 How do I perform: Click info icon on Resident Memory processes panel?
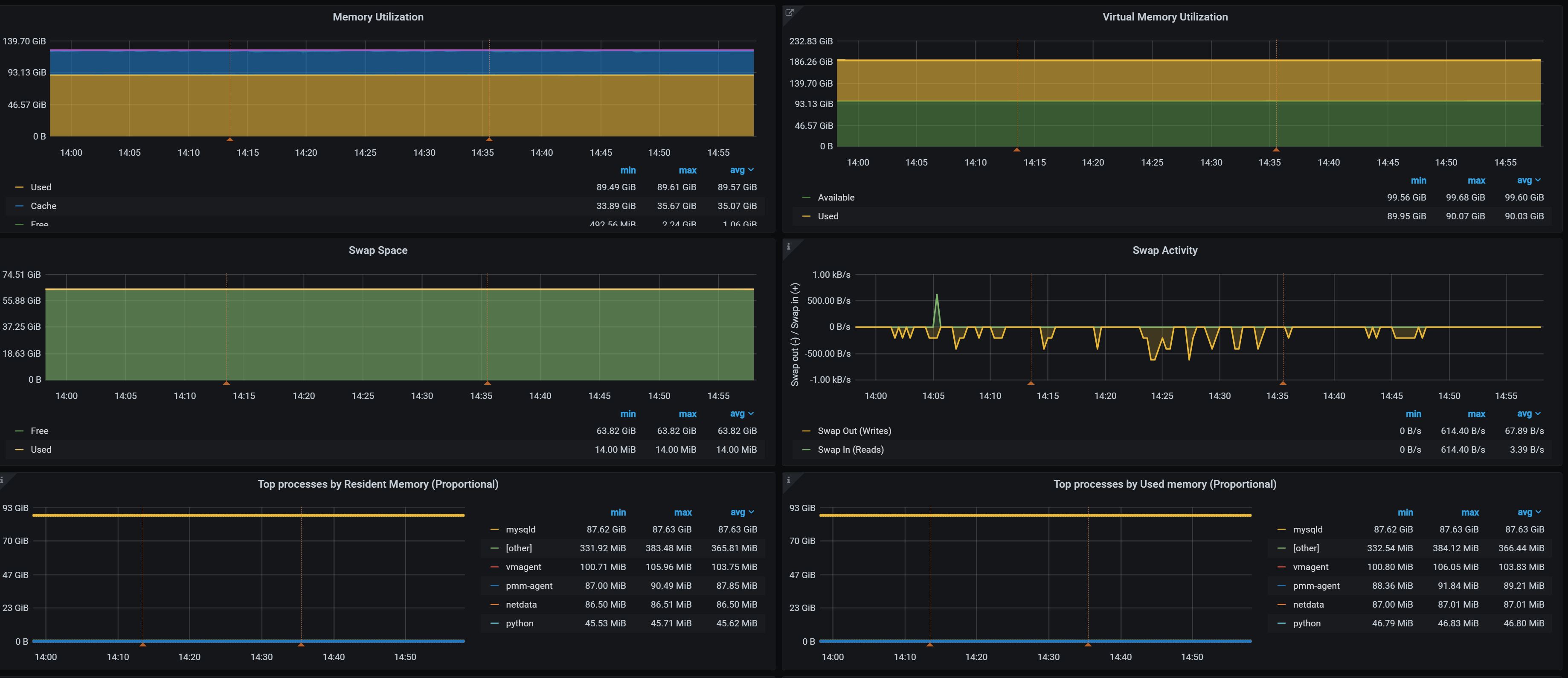(2, 480)
